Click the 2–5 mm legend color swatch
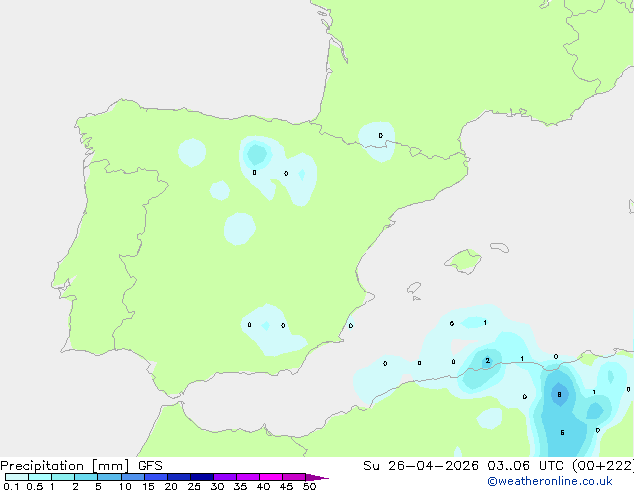634x490 pixels. [x=86, y=477]
